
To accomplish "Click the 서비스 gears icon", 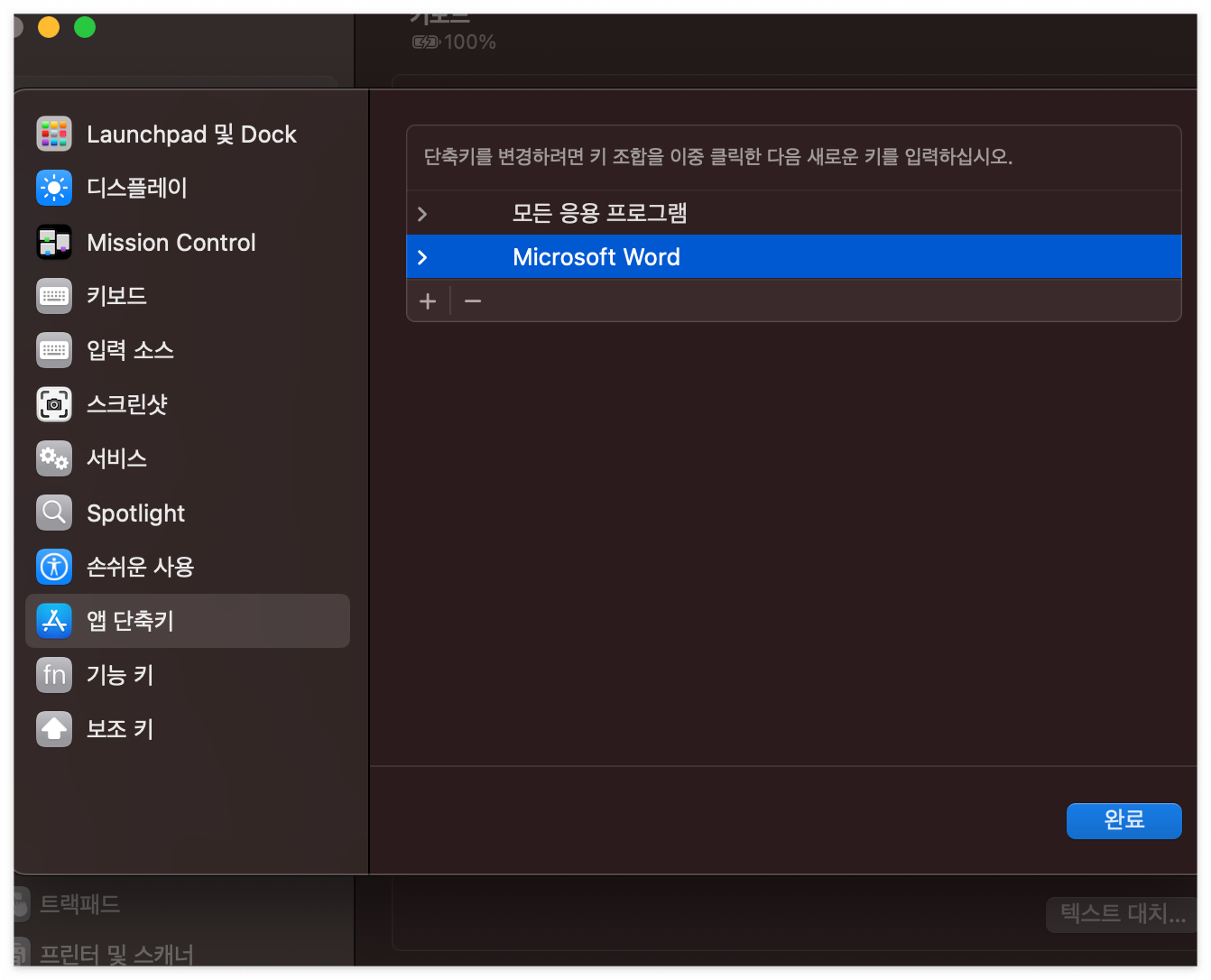I will coord(54,458).
